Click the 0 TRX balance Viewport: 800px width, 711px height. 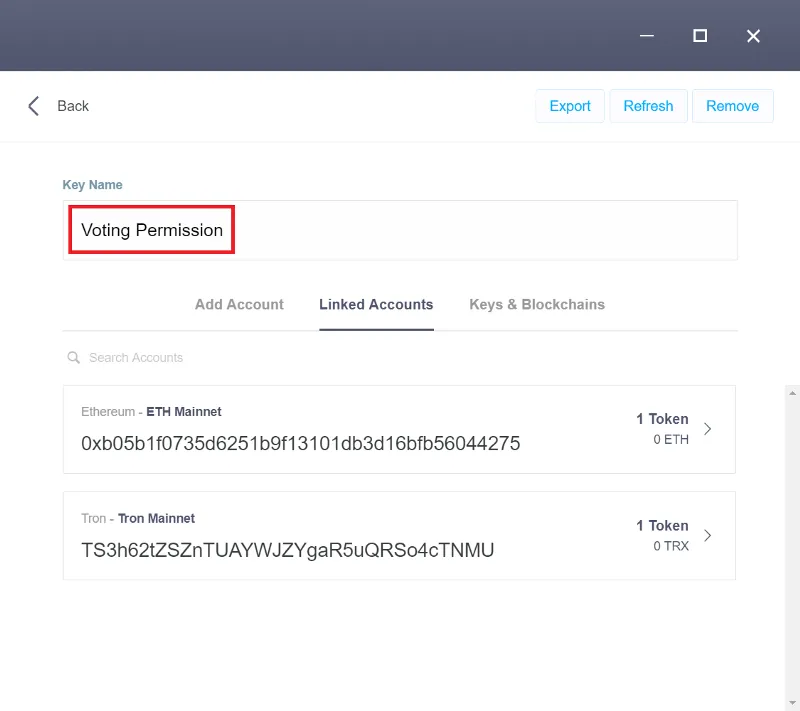coord(671,546)
